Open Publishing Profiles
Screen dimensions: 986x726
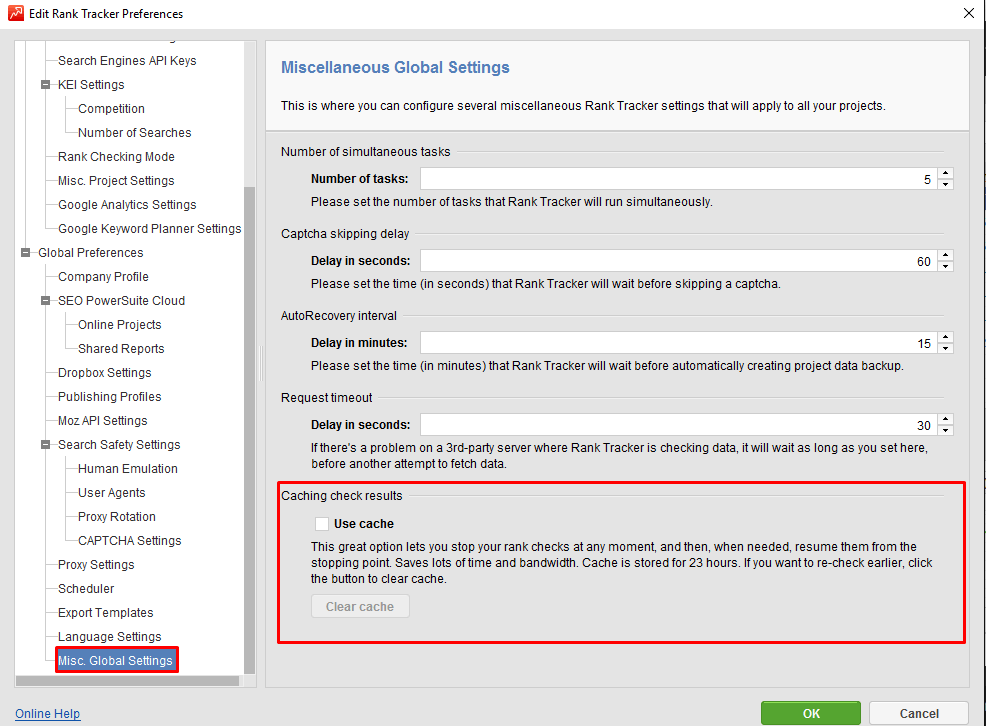pyautogui.click(x=109, y=397)
